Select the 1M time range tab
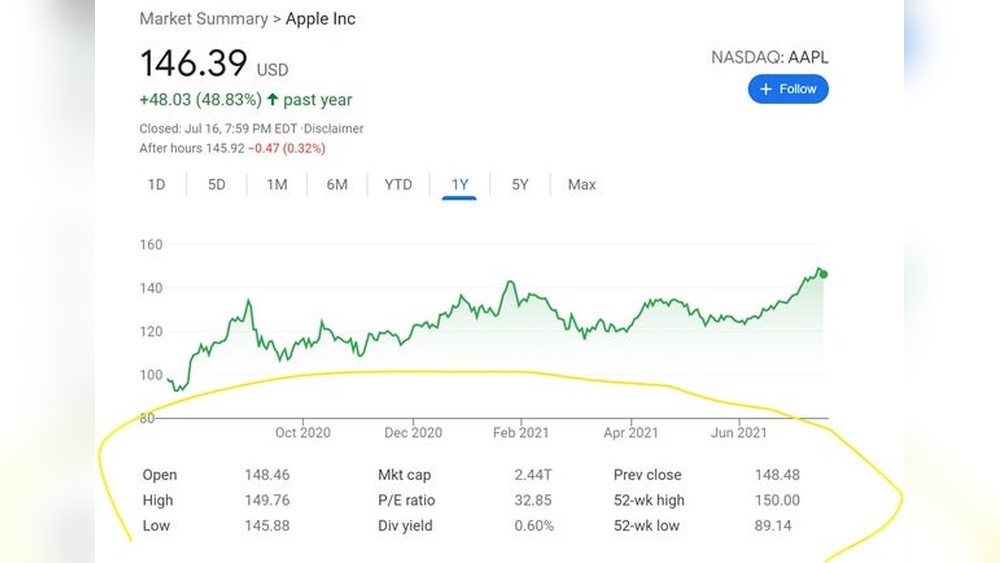 click(x=277, y=185)
